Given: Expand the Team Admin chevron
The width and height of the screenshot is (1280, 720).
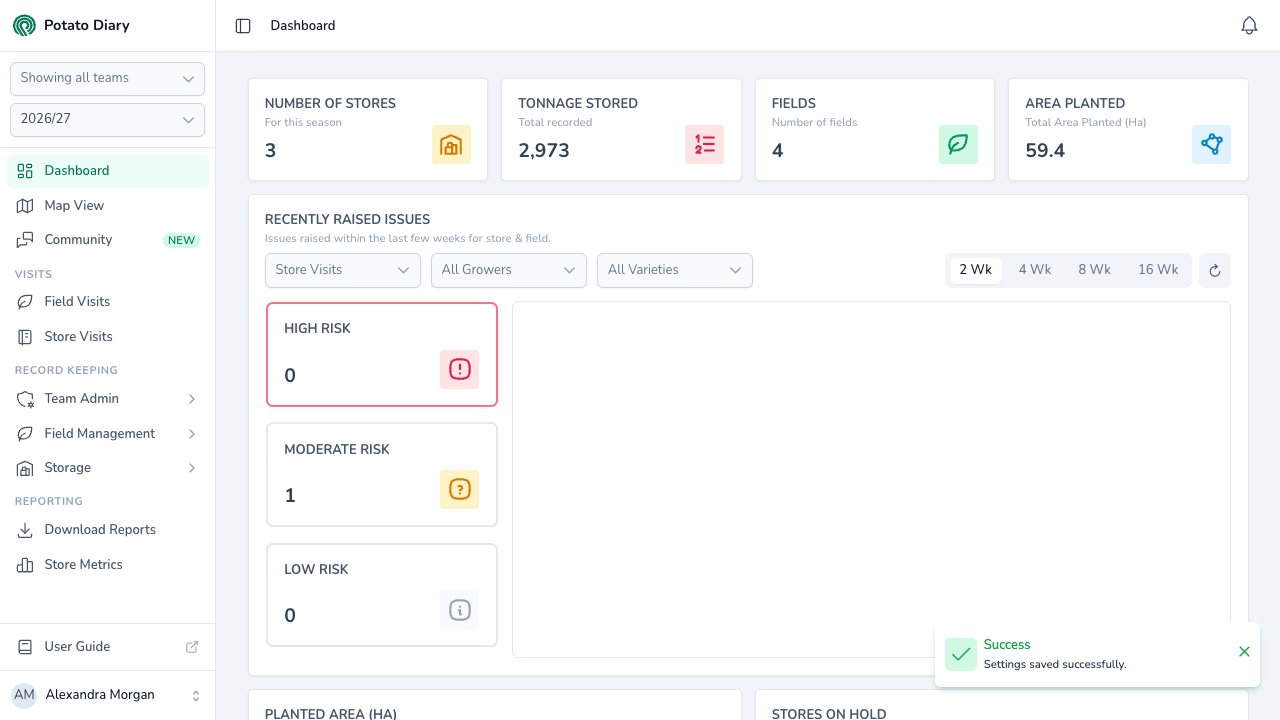Looking at the screenshot, I should tap(192, 399).
